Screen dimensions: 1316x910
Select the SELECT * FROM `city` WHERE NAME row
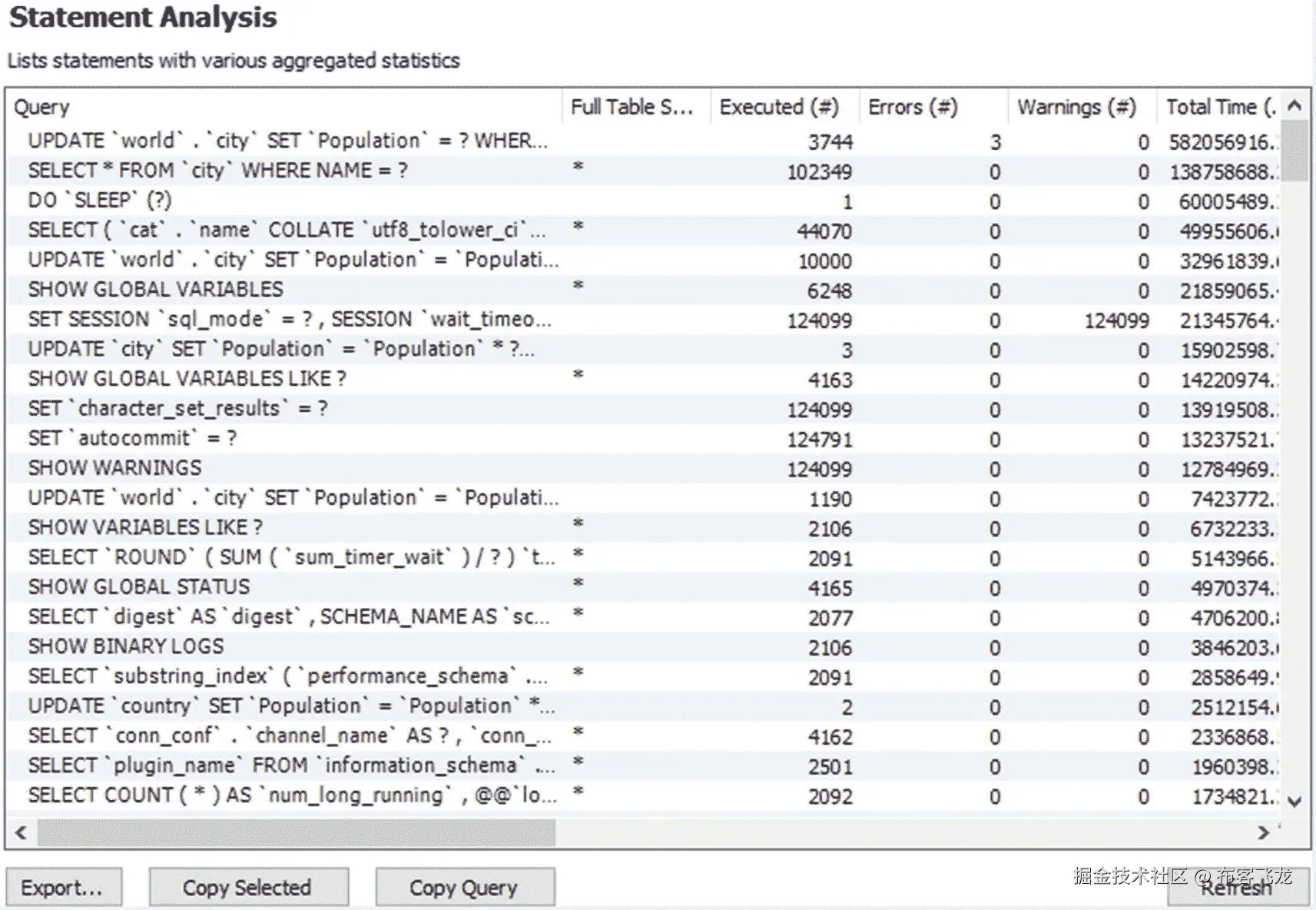pyautogui.click(x=644, y=171)
